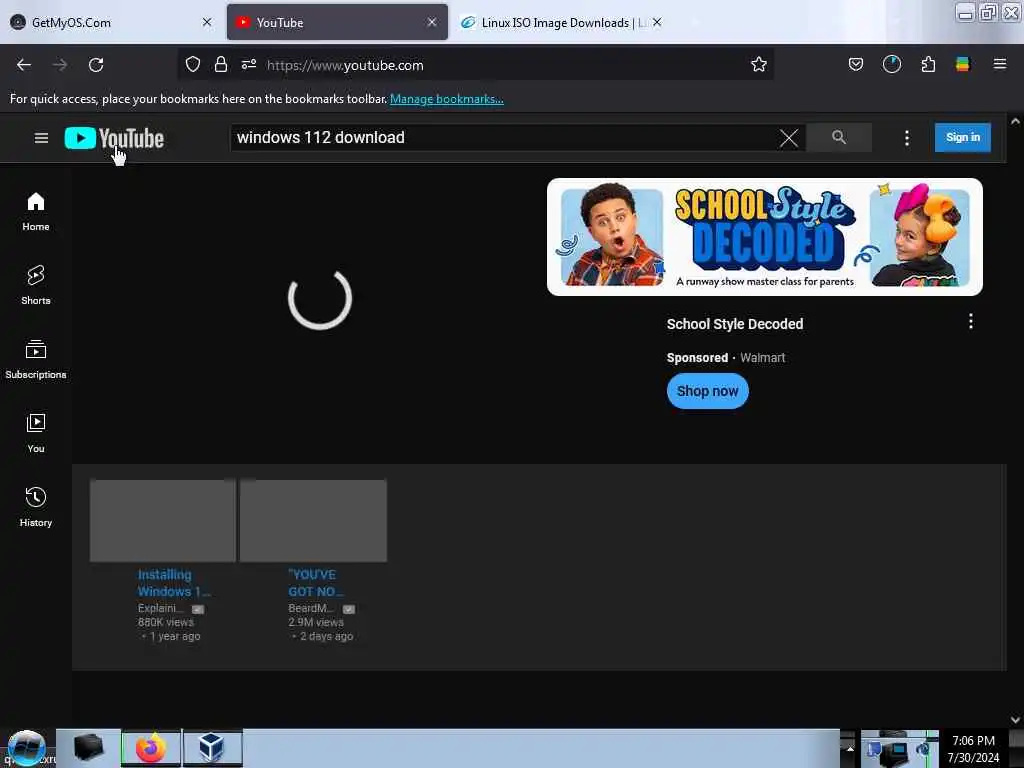Open the You section
Viewport: 1024px width, 768px height.
click(36, 434)
